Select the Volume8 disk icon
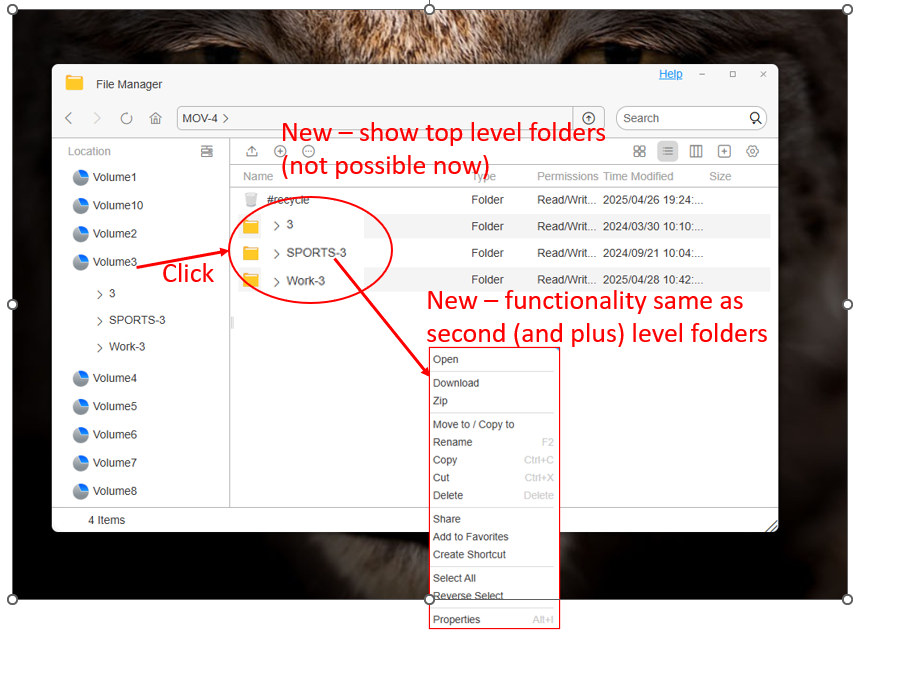 [x=81, y=491]
